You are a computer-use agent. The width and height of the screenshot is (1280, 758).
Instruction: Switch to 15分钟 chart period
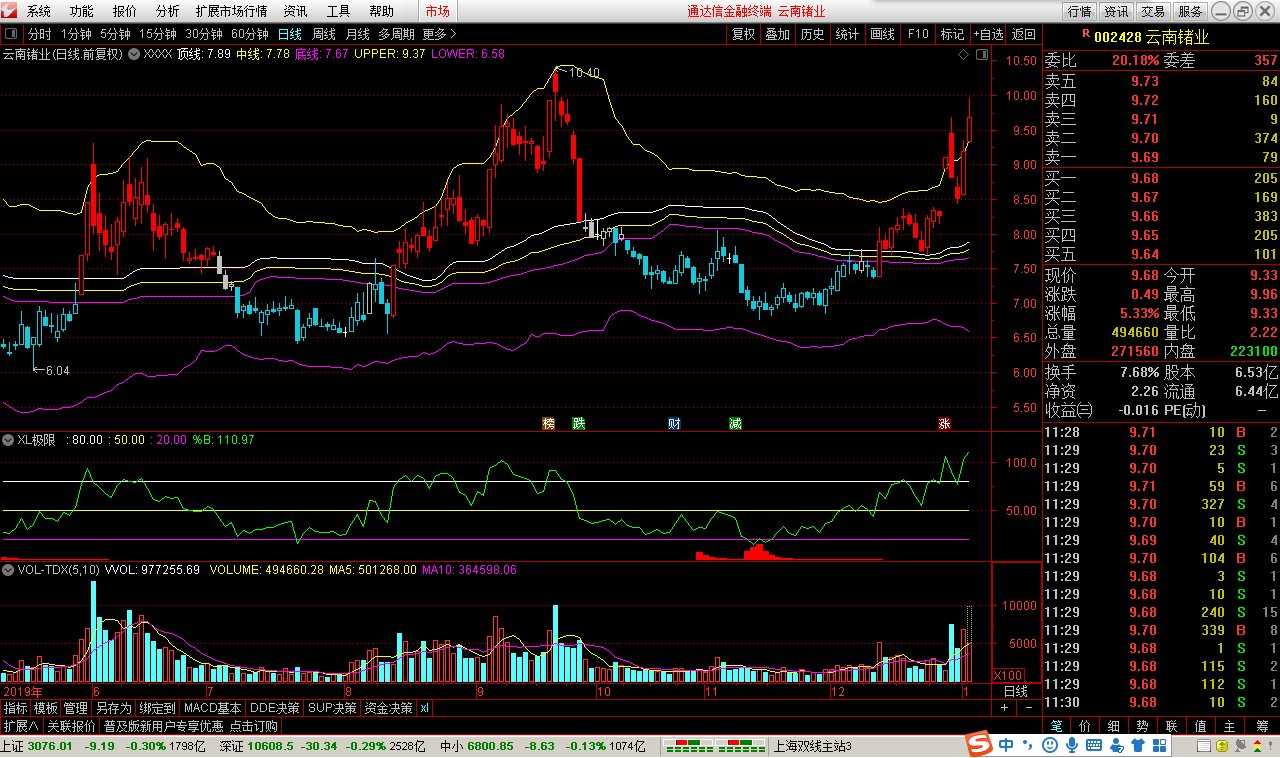coord(158,33)
